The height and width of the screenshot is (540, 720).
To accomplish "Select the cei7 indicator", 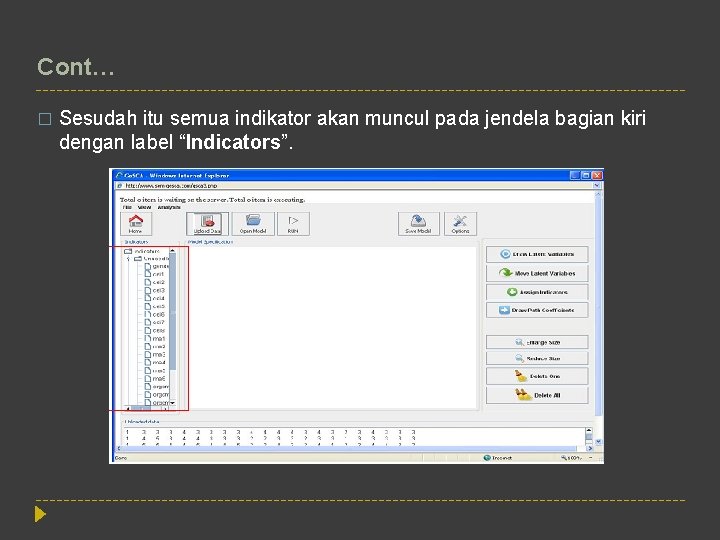I will coord(154,322).
